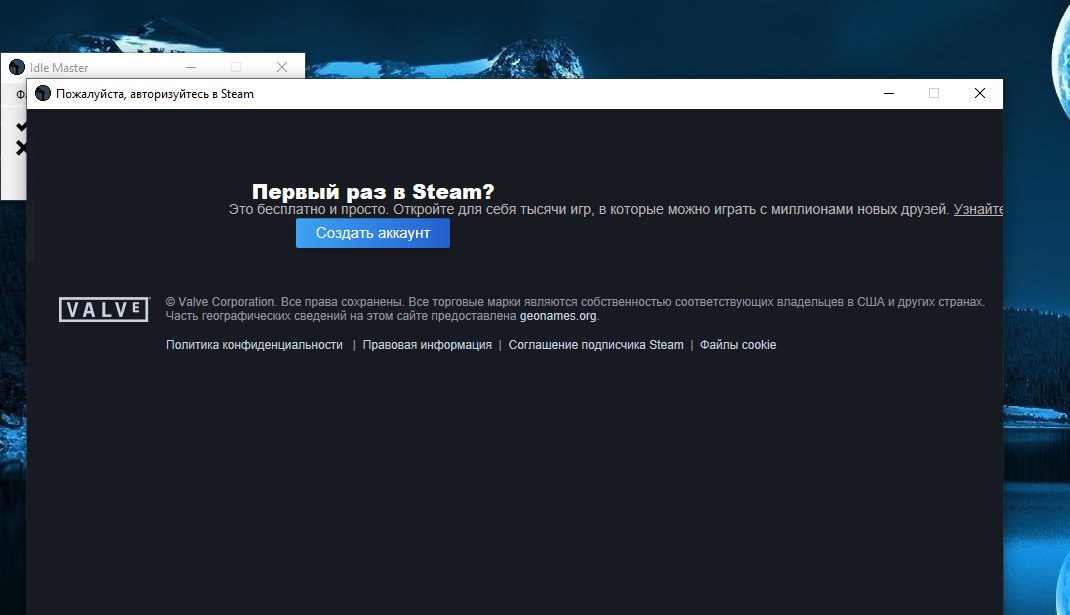Image resolution: width=1070 pixels, height=615 pixels.
Task: Open the Файлы cookie link
Action: (x=738, y=345)
